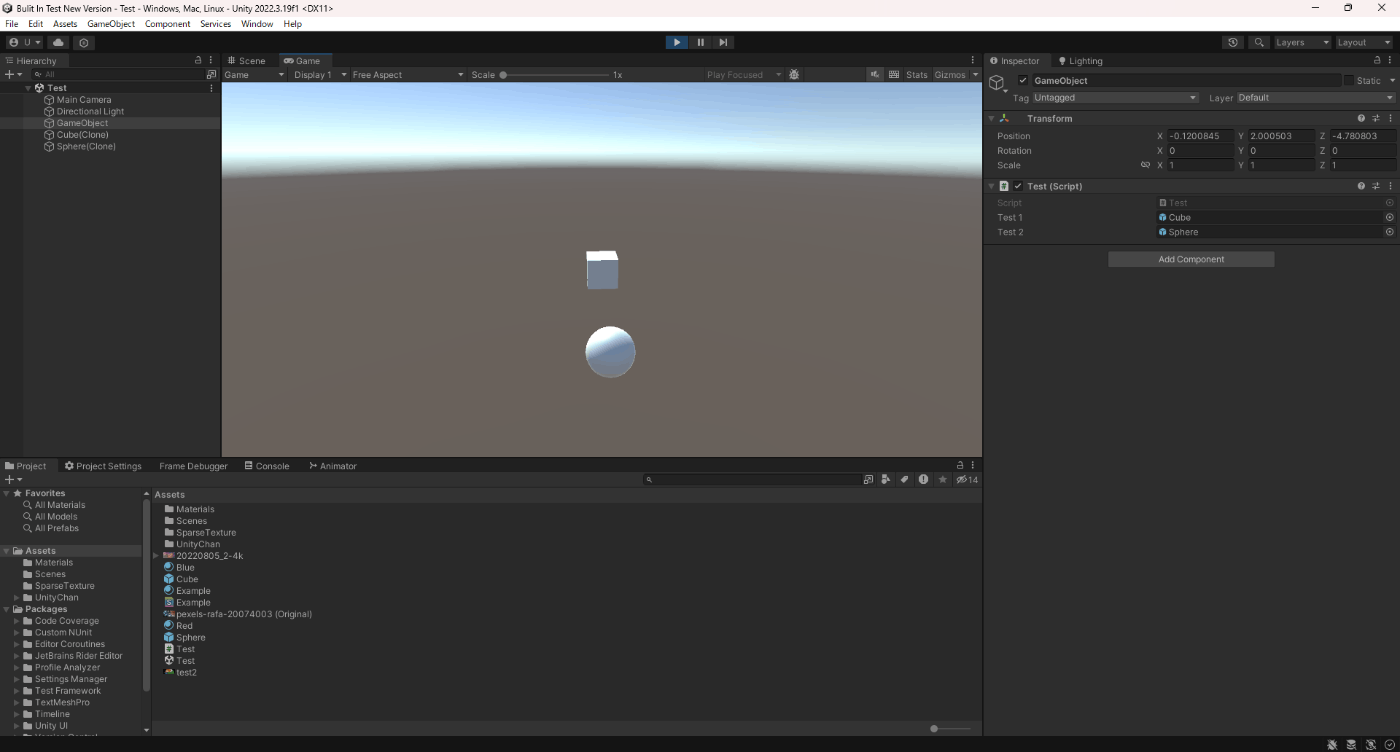Switch to the Scene tab
The image size is (1400, 752).
point(247,60)
